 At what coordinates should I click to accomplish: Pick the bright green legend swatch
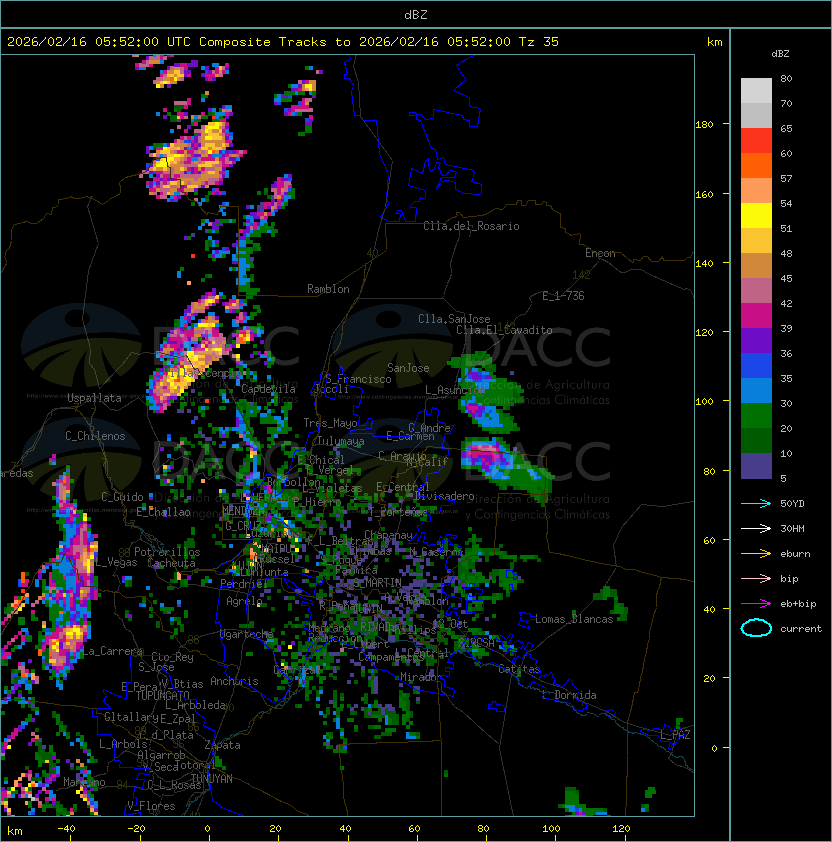[x=756, y=415]
